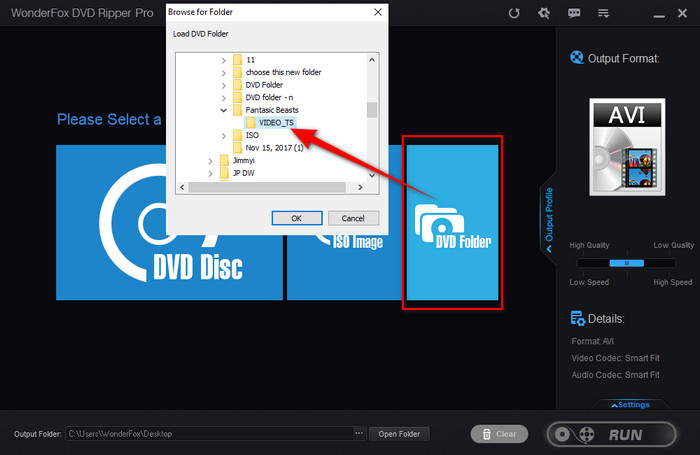Click Cancel in Browse for Folder dialog
Viewport: 700px width, 455px height.
click(353, 218)
